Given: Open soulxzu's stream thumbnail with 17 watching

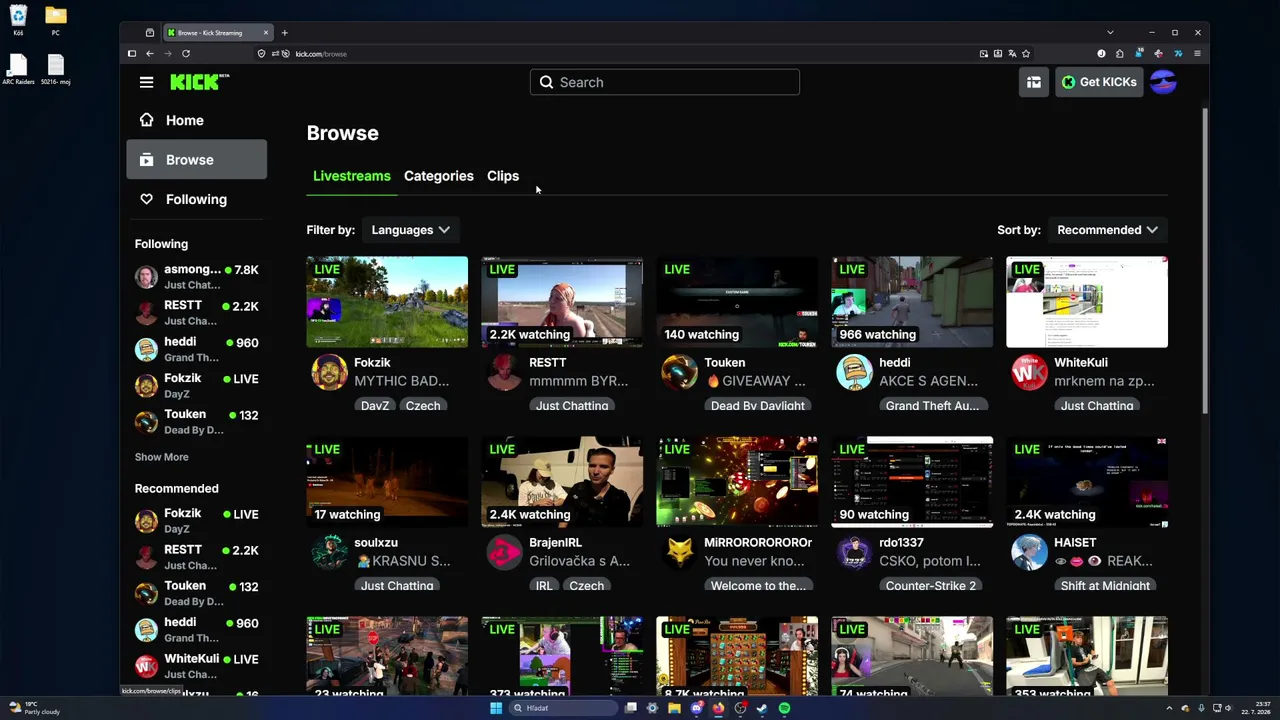Looking at the screenshot, I should tap(387, 482).
